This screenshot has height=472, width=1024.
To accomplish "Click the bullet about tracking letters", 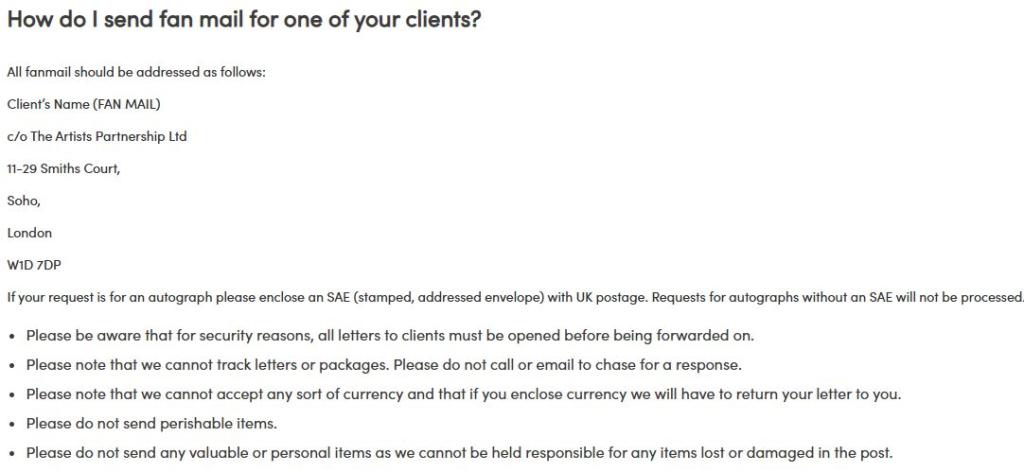I will [384, 365].
